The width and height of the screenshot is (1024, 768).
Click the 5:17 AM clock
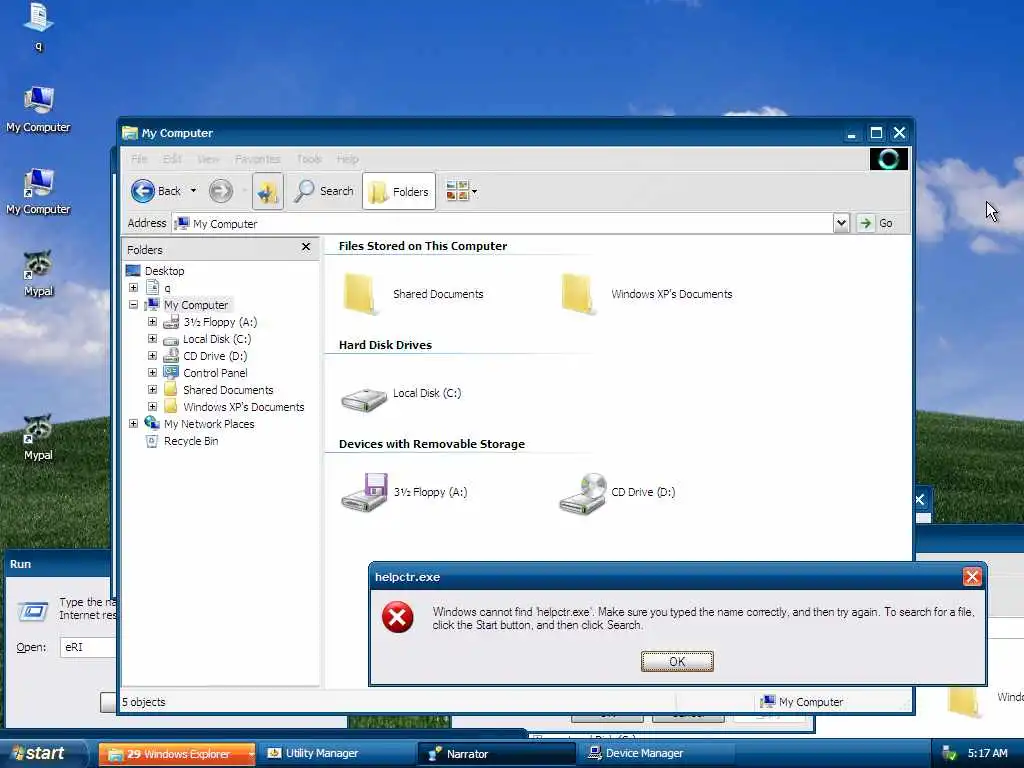pos(987,754)
